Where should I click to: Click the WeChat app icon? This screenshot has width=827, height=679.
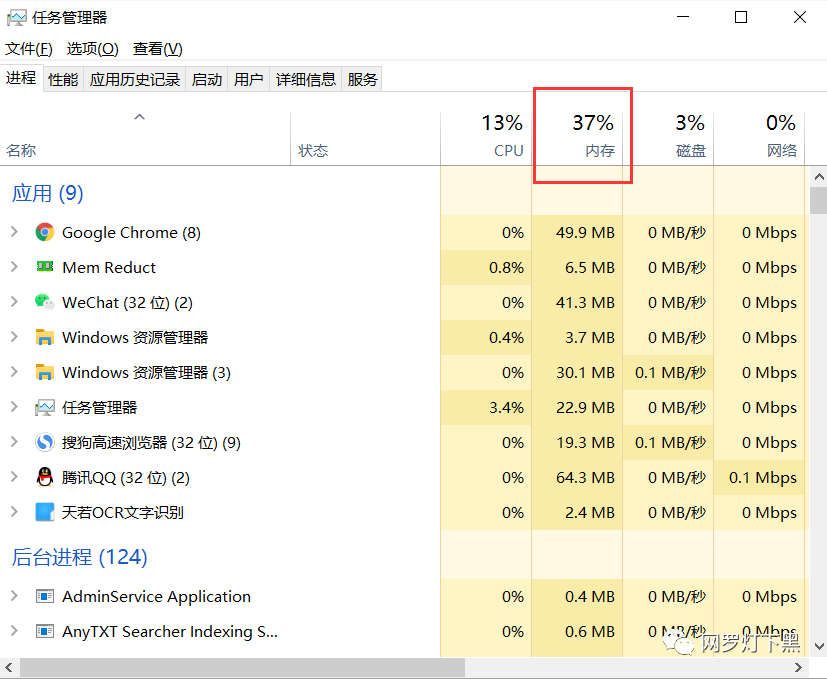click(45, 302)
